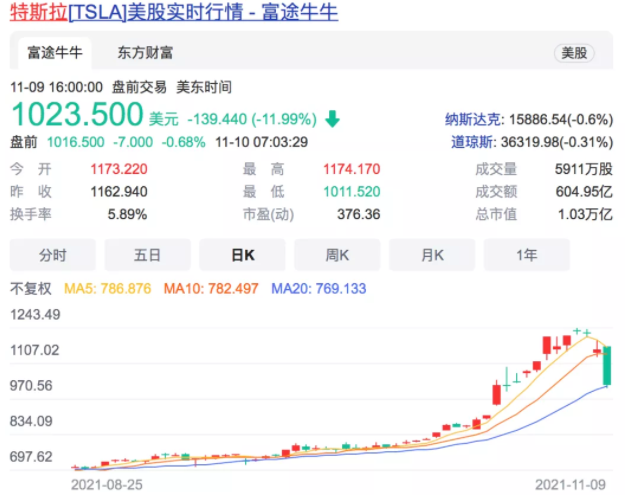Viewport: 627px width, 496px height.
Task: Click the 今开 value 1173.220
Action: [x=119, y=169]
